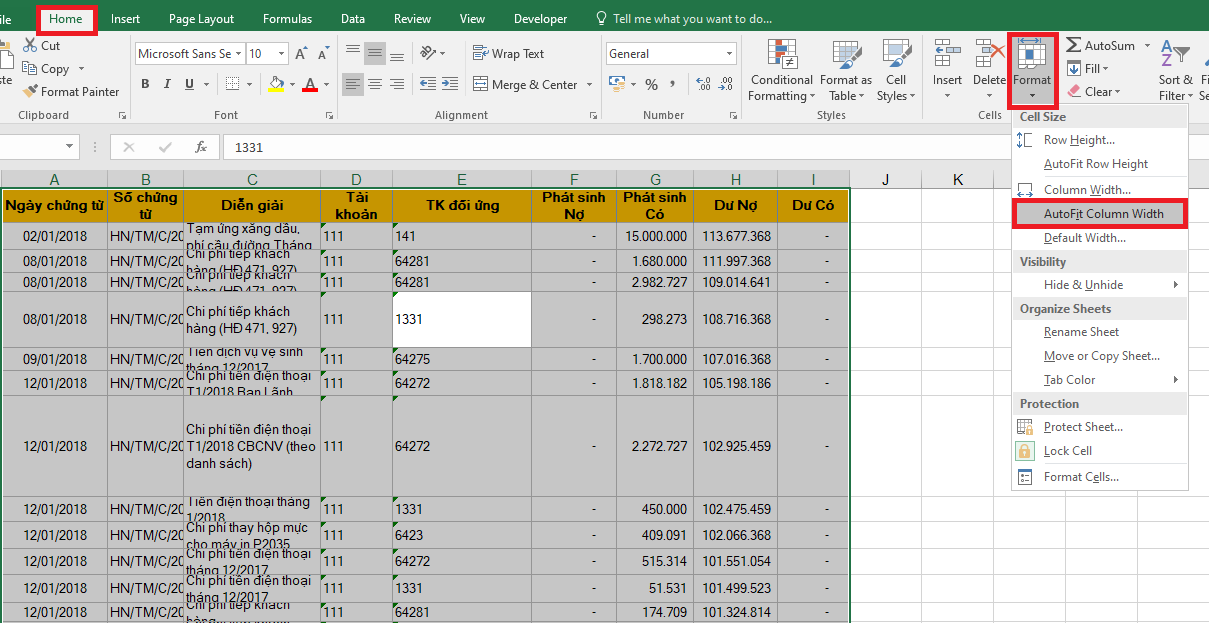Screen dimensions: 1209x623
Task: Click the Cut scissors icon
Action: (29, 46)
